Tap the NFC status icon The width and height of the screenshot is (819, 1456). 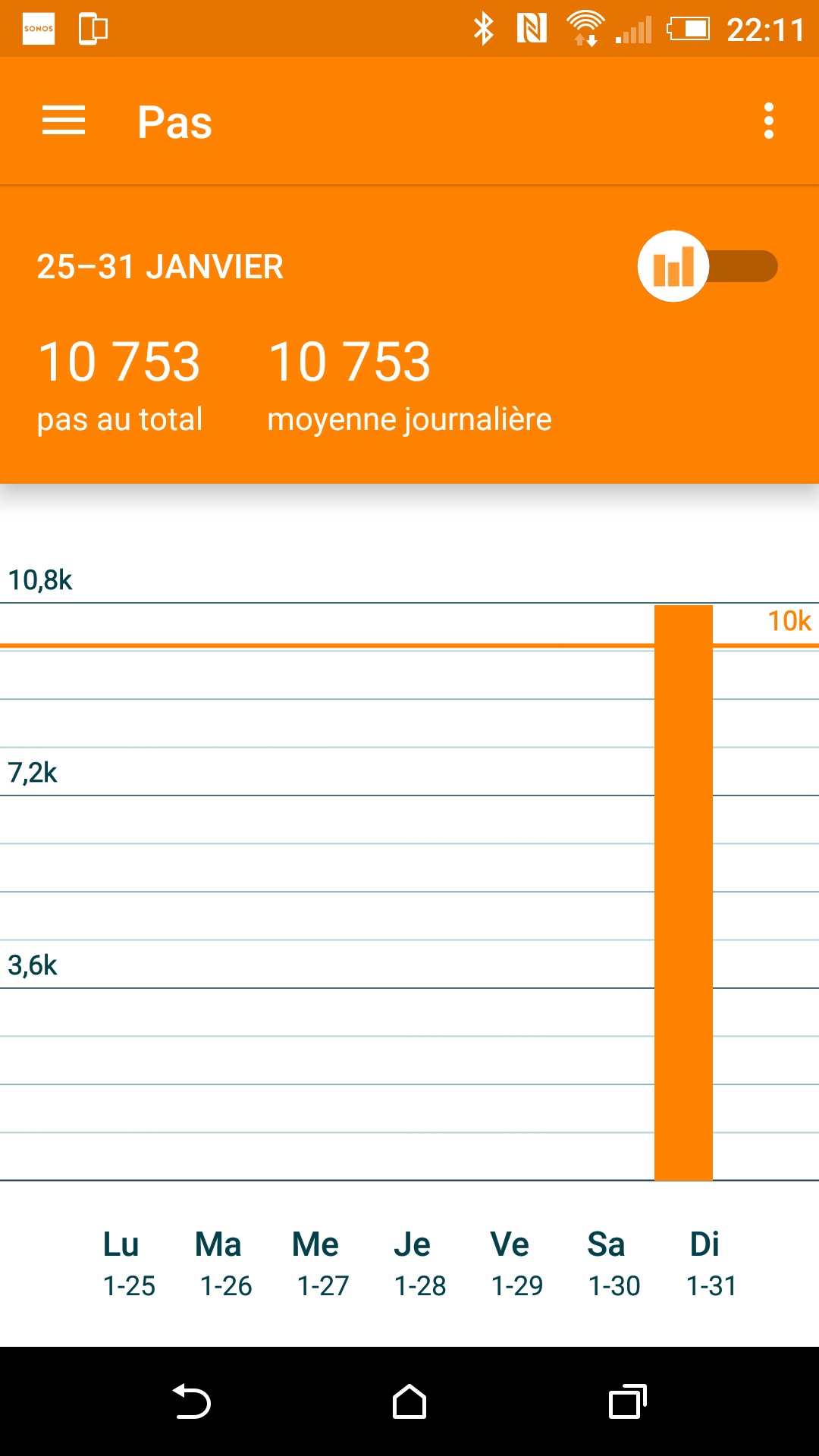(532, 29)
